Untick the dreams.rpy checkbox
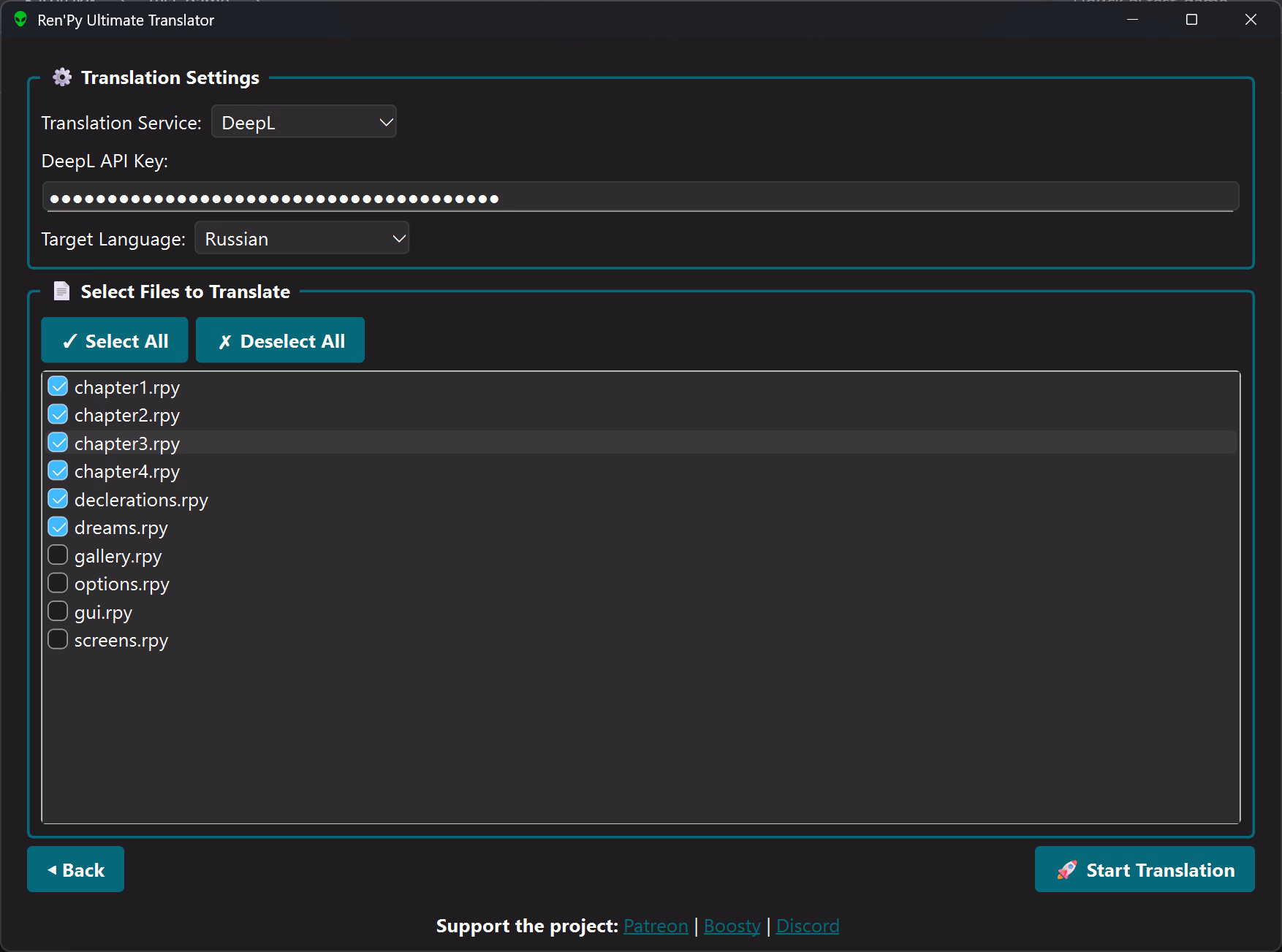1282x952 pixels. coord(58,527)
